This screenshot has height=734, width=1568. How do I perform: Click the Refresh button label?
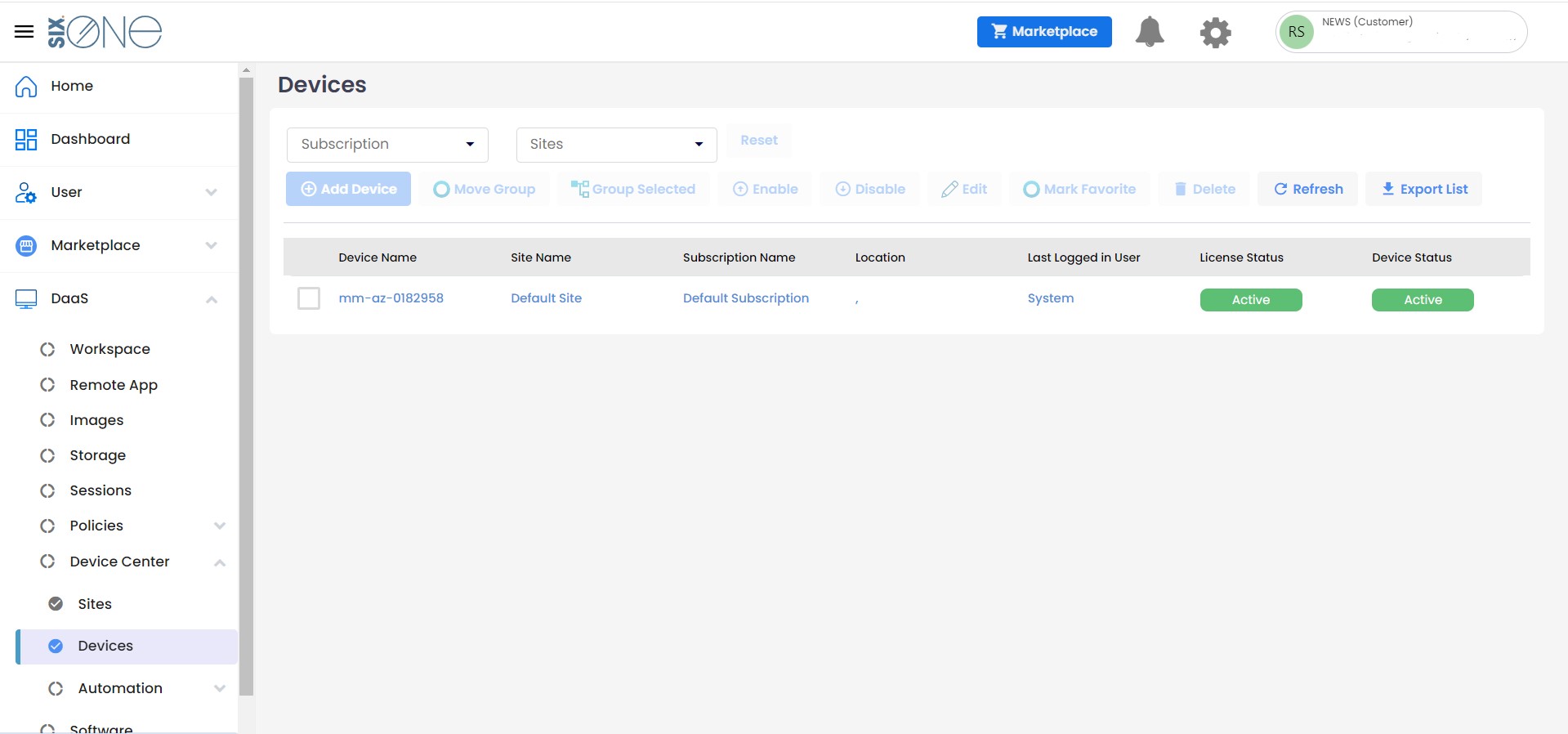click(1317, 189)
